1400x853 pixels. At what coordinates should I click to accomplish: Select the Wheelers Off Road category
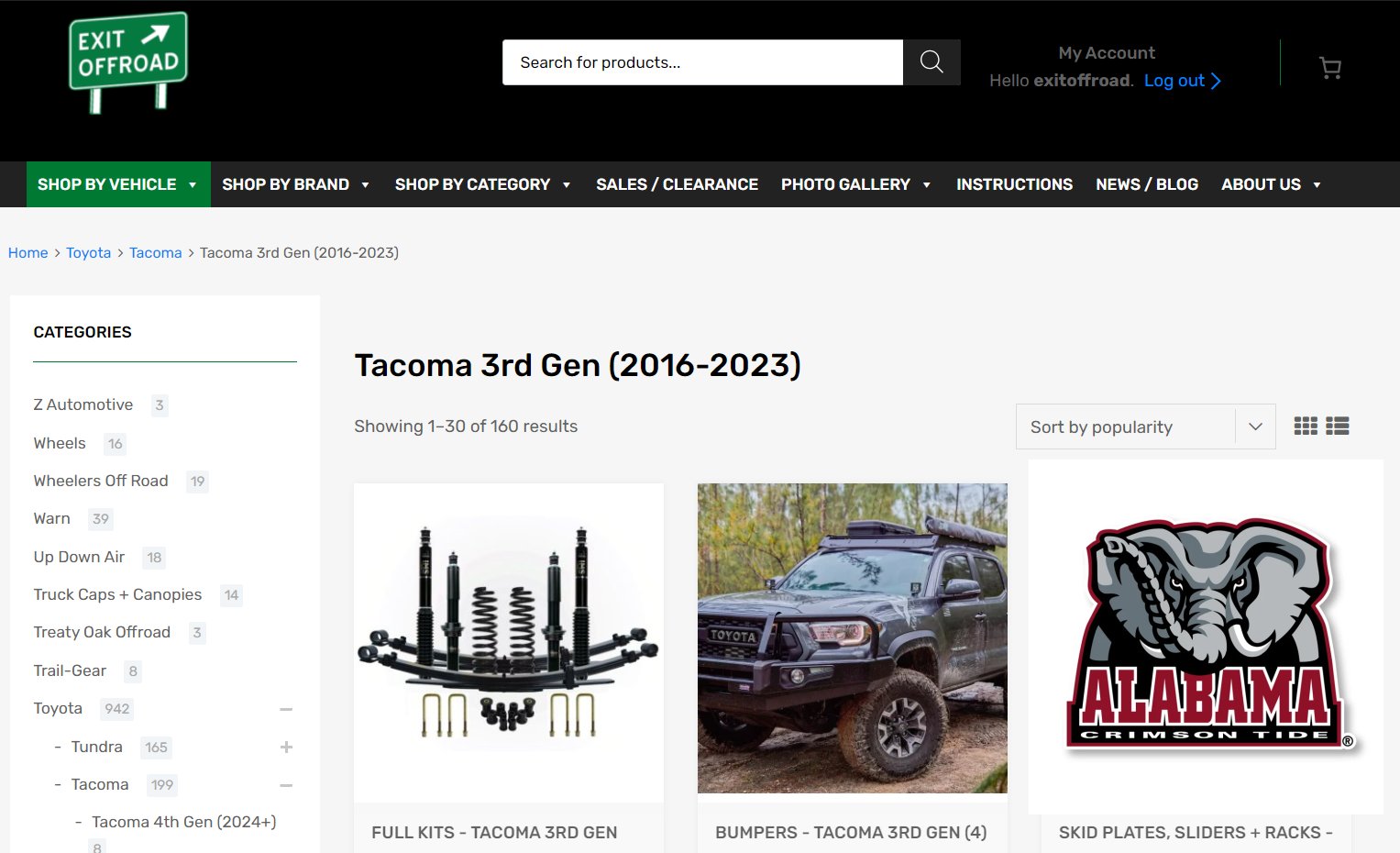(101, 481)
